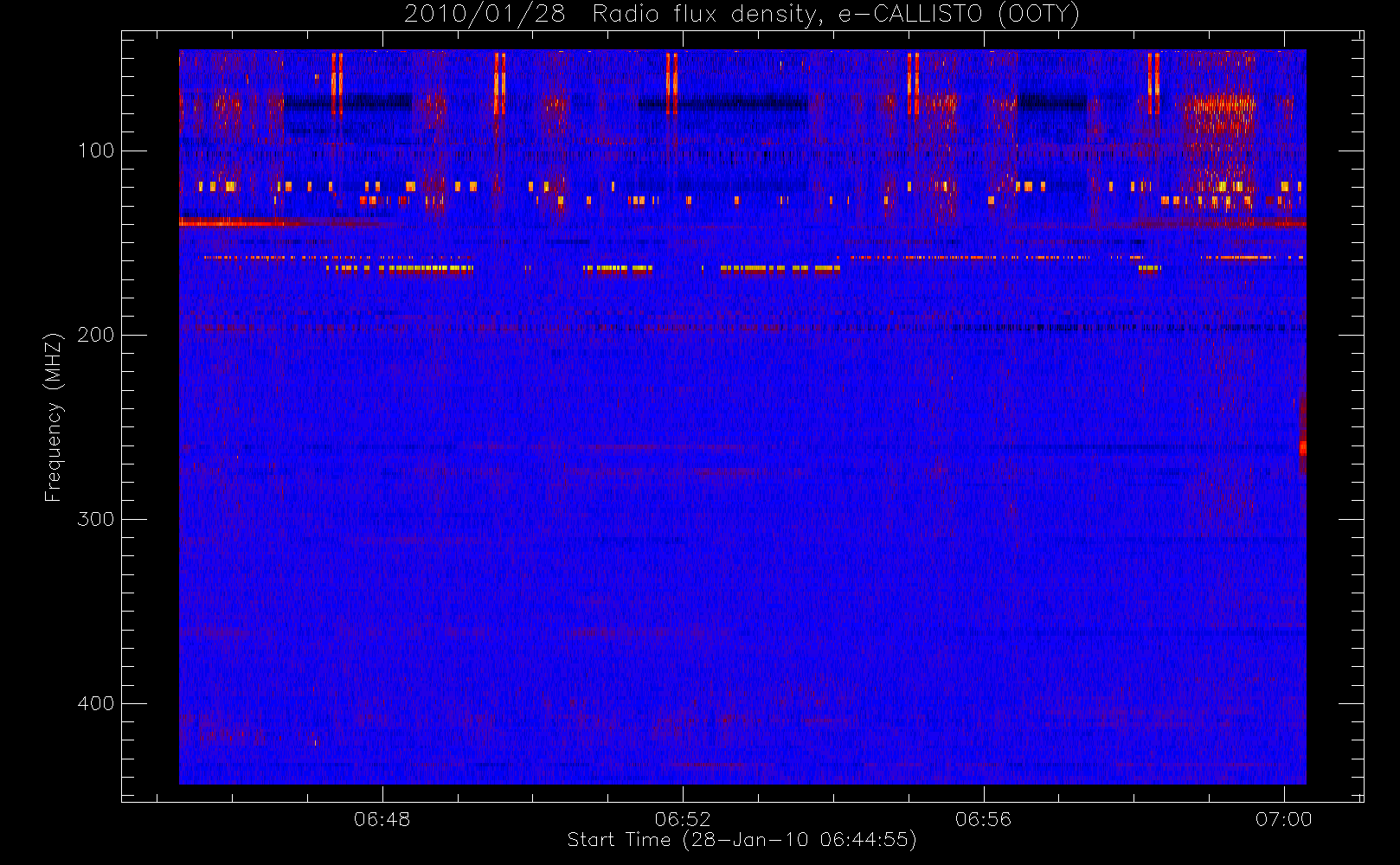The image size is (1400, 865).
Task: Click the 'Start Time (28-Jan-10 06:44:55)' label
Action: tap(742, 840)
